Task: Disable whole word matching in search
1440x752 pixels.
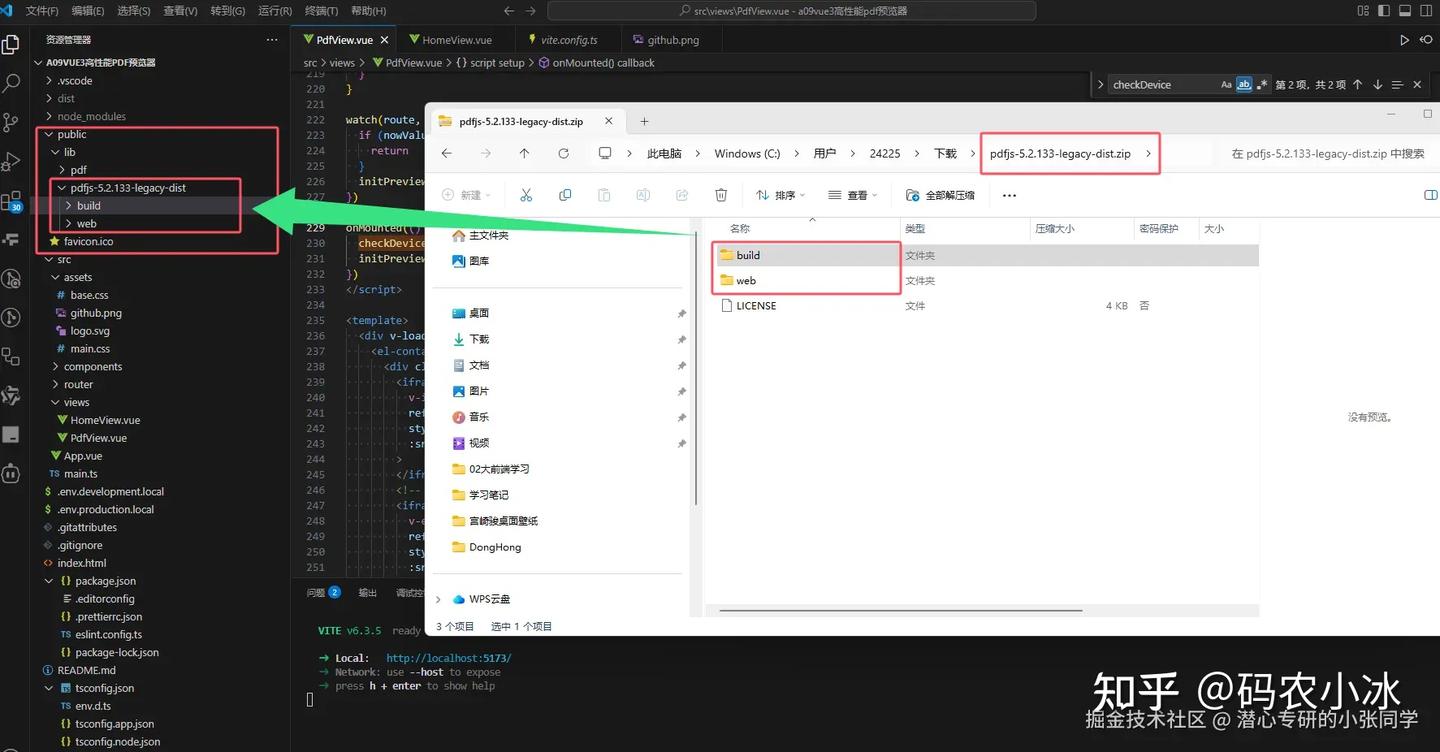Action: coord(1244,84)
